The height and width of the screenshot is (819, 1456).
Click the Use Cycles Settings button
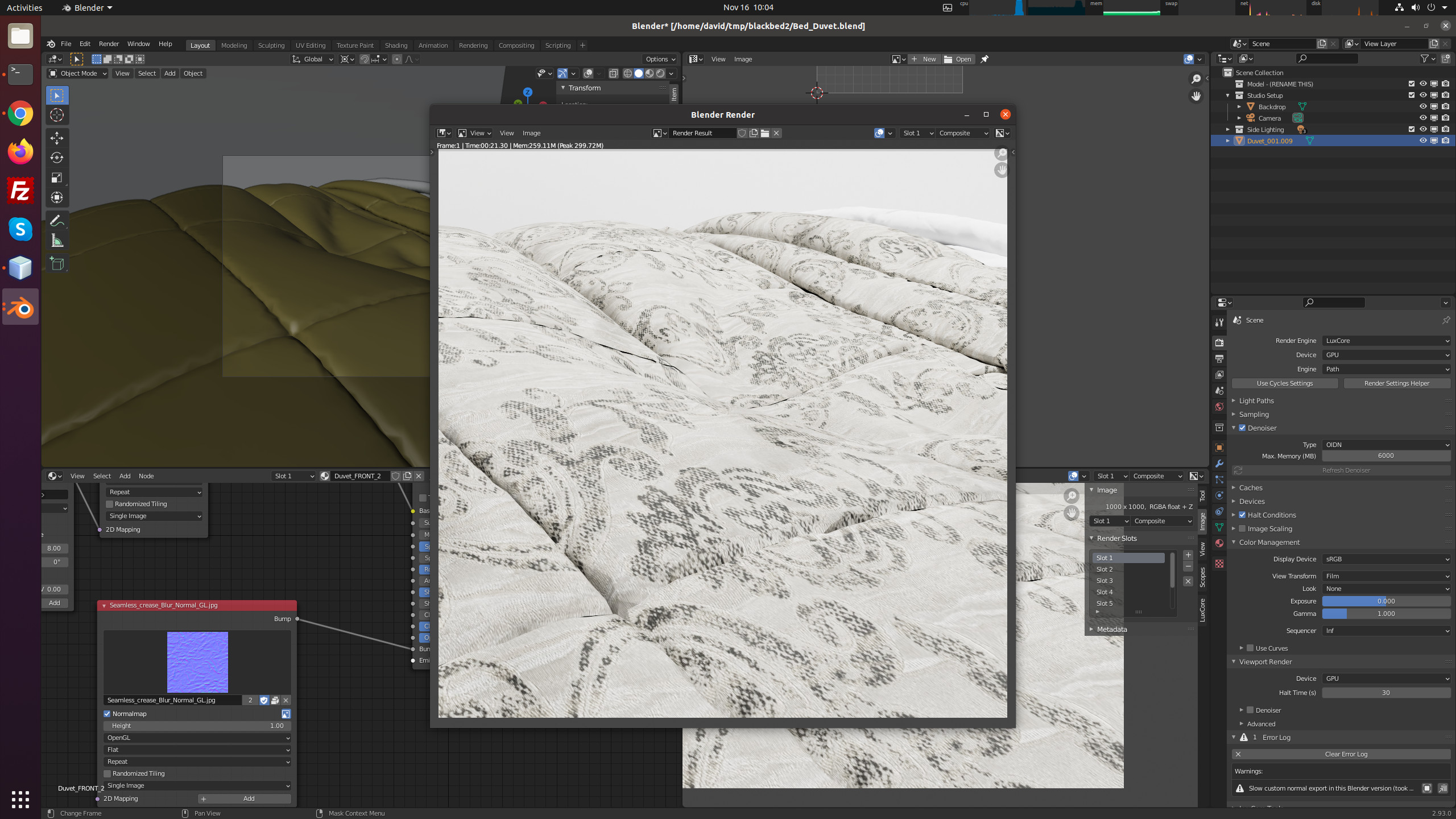point(1285,383)
